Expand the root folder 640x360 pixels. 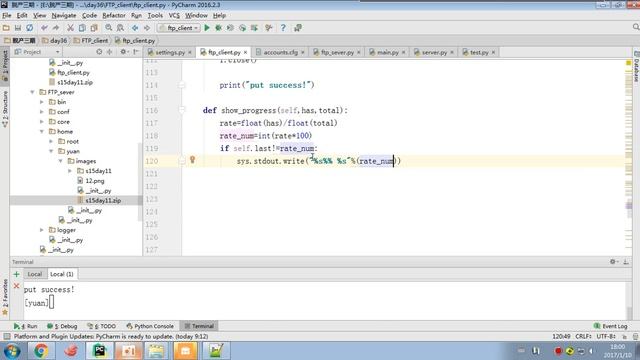pos(51,141)
